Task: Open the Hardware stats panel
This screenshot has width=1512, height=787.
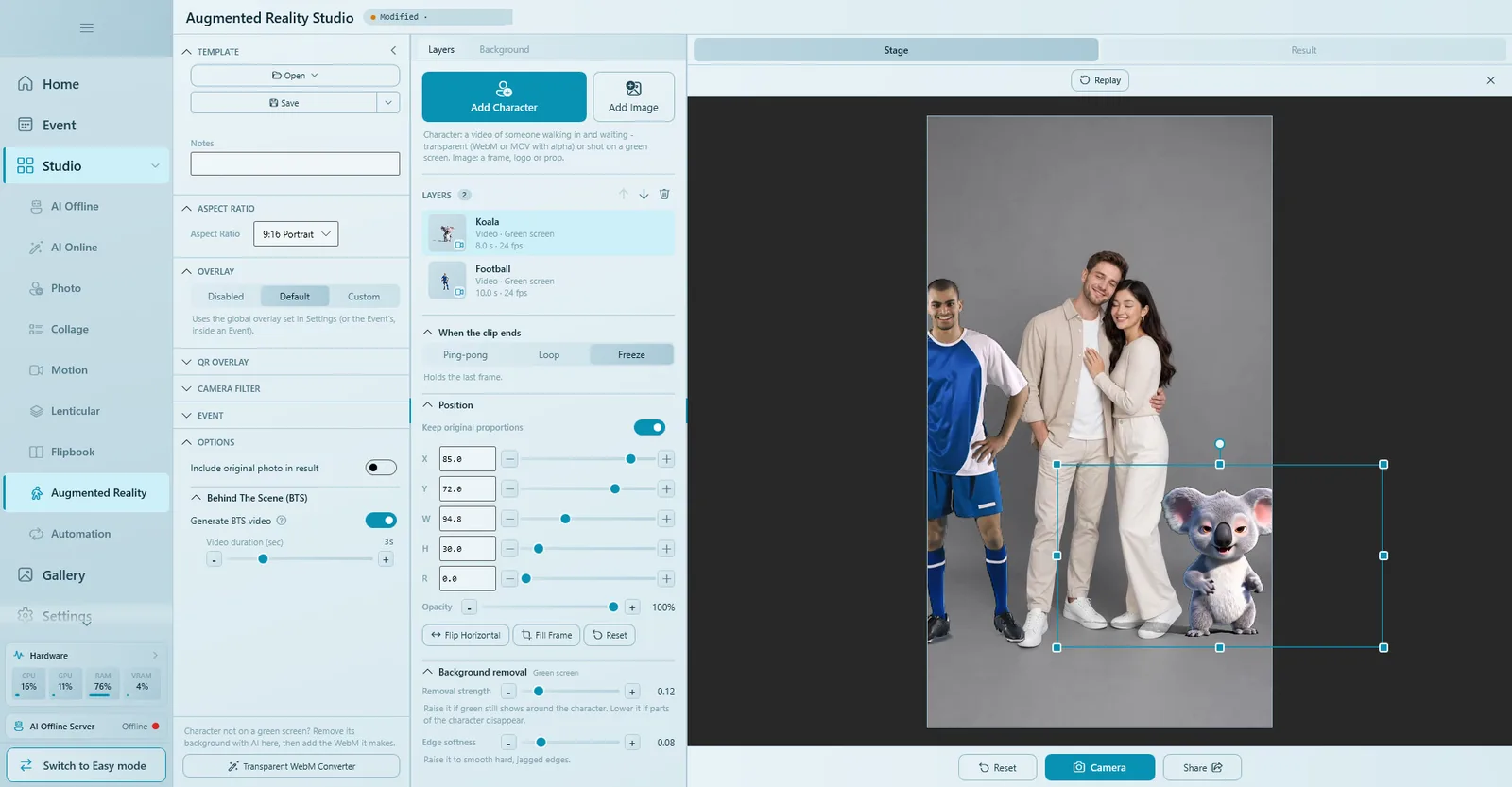Action: pos(86,656)
